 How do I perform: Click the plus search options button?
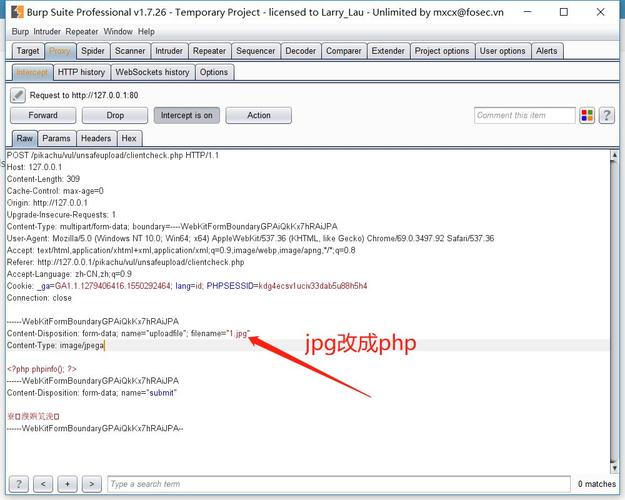coord(67,484)
